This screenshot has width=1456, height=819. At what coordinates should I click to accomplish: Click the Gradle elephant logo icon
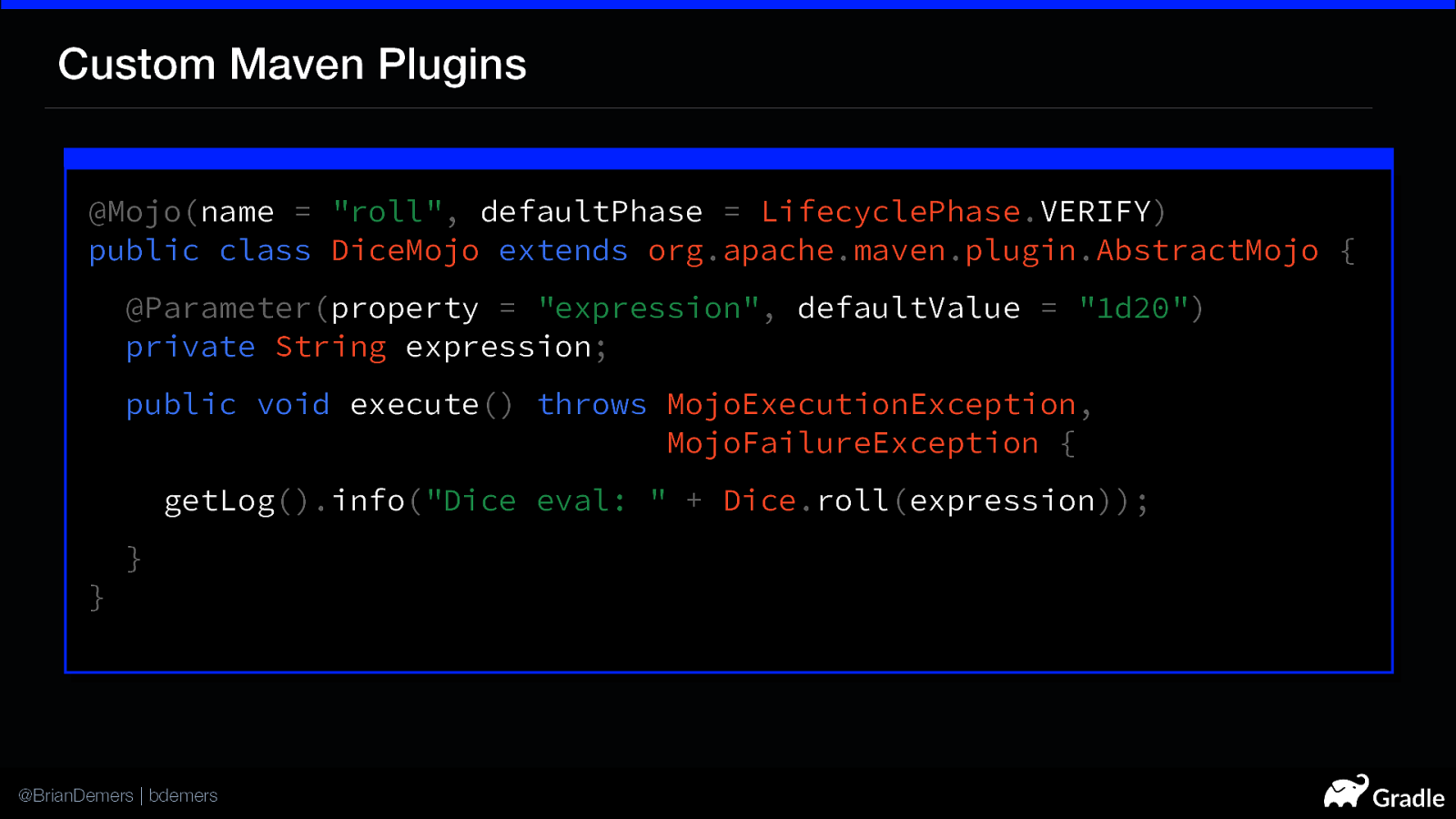[x=1346, y=792]
